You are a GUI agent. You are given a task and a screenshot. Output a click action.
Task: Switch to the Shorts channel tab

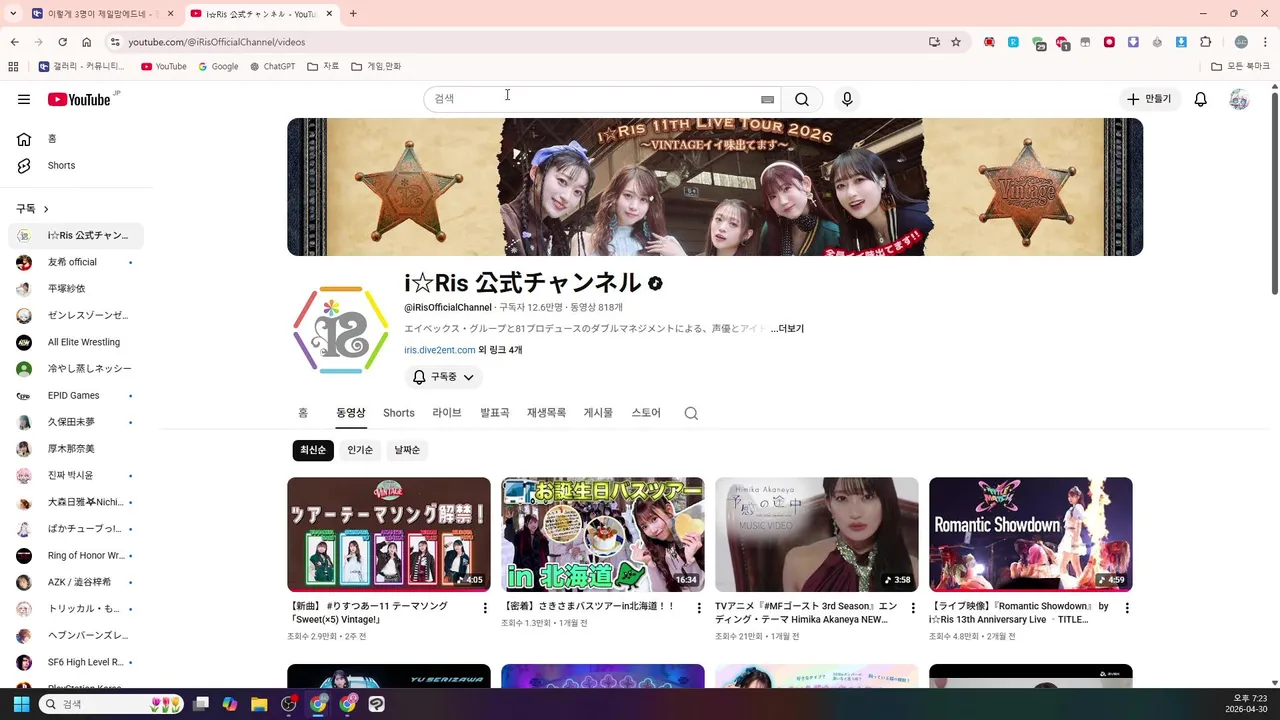point(398,413)
